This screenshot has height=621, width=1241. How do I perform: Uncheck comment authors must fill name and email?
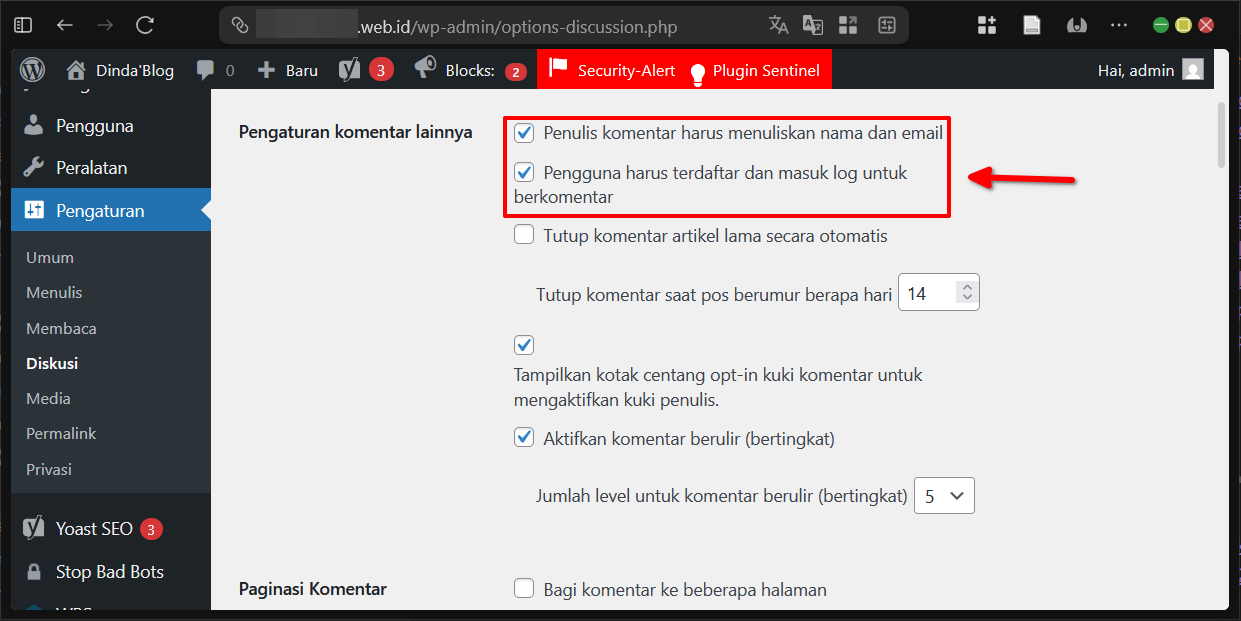(x=524, y=132)
